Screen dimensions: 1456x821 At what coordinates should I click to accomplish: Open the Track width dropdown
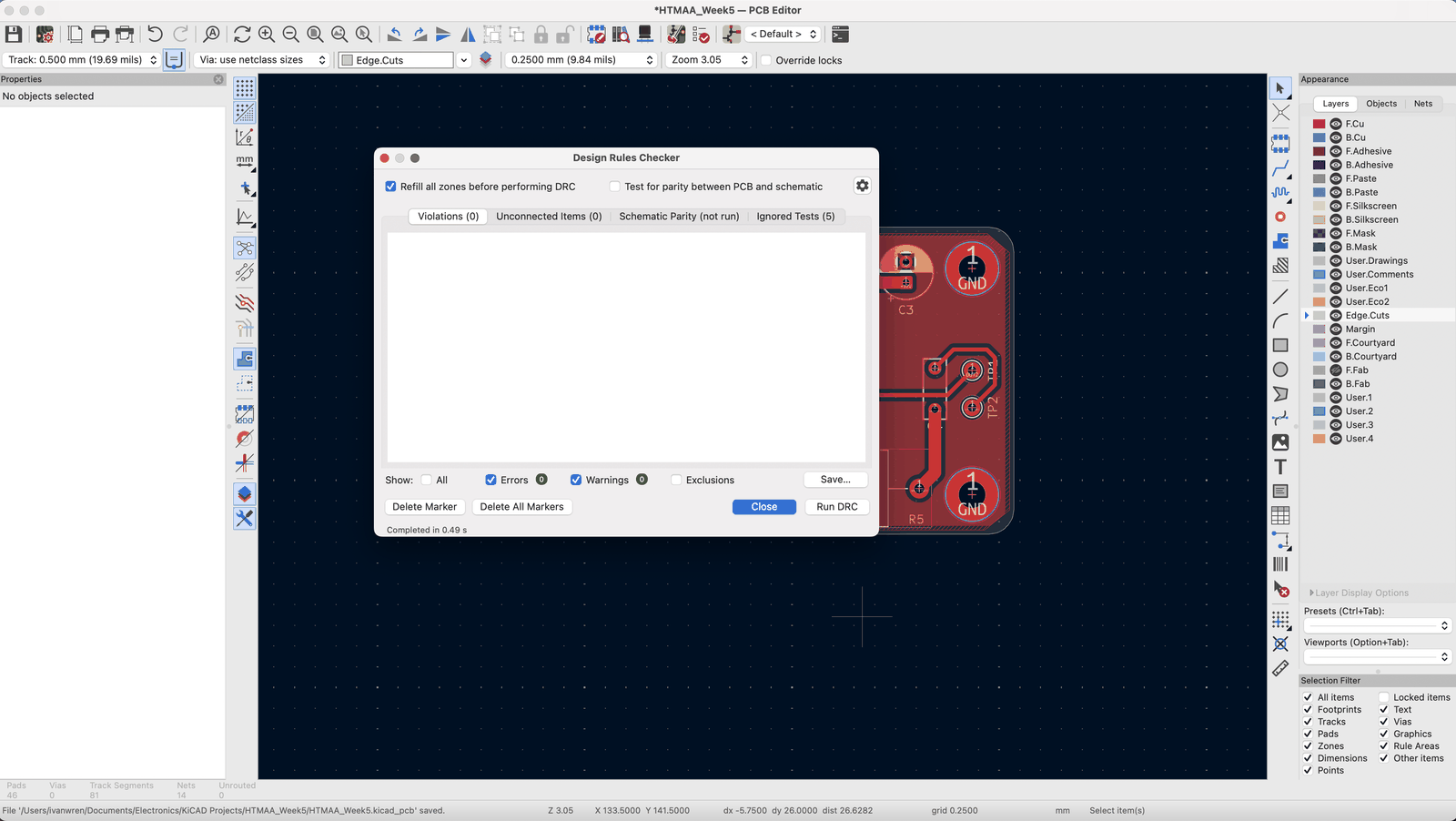81,60
